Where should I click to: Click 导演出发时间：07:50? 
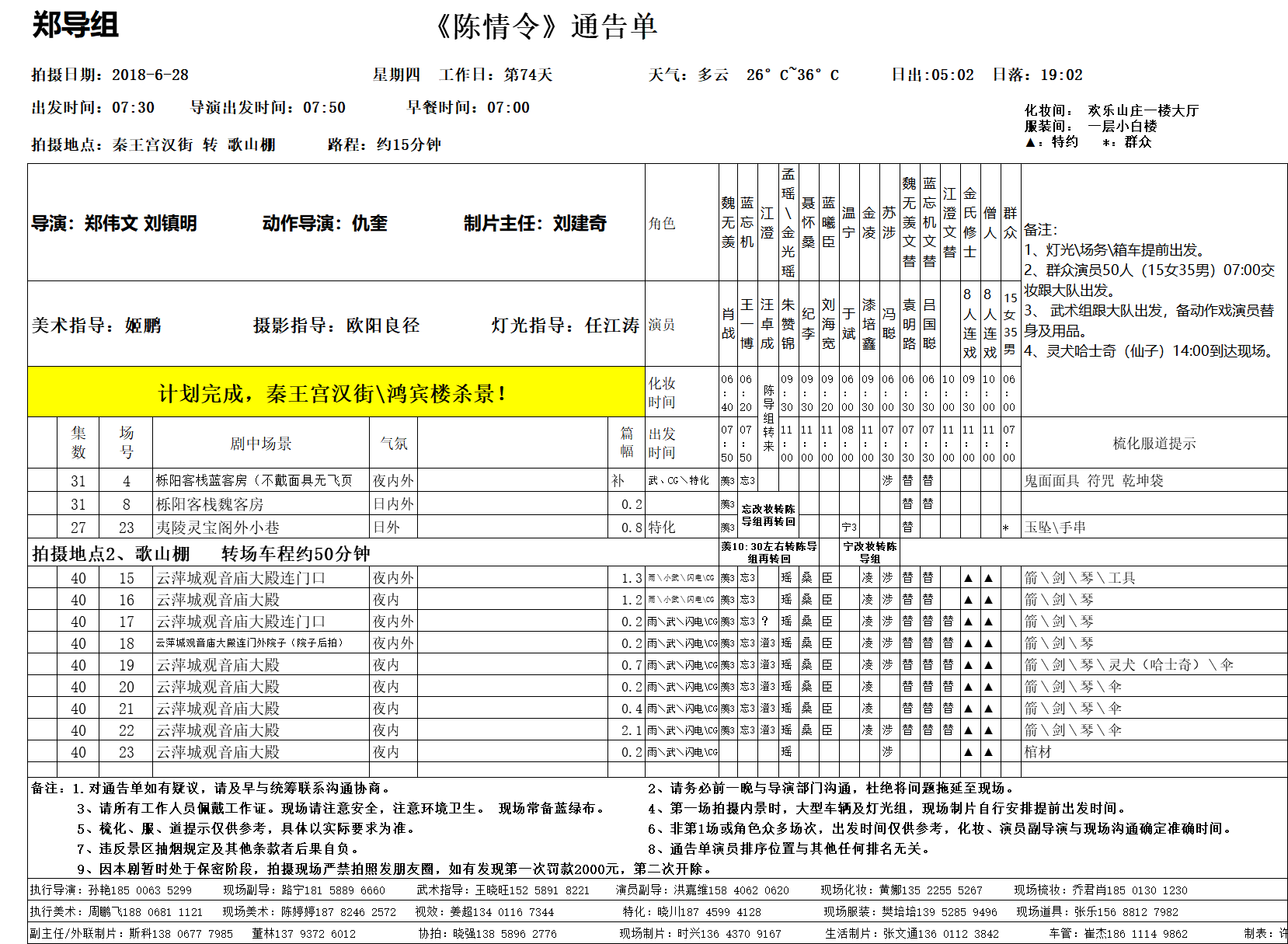tap(268, 107)
